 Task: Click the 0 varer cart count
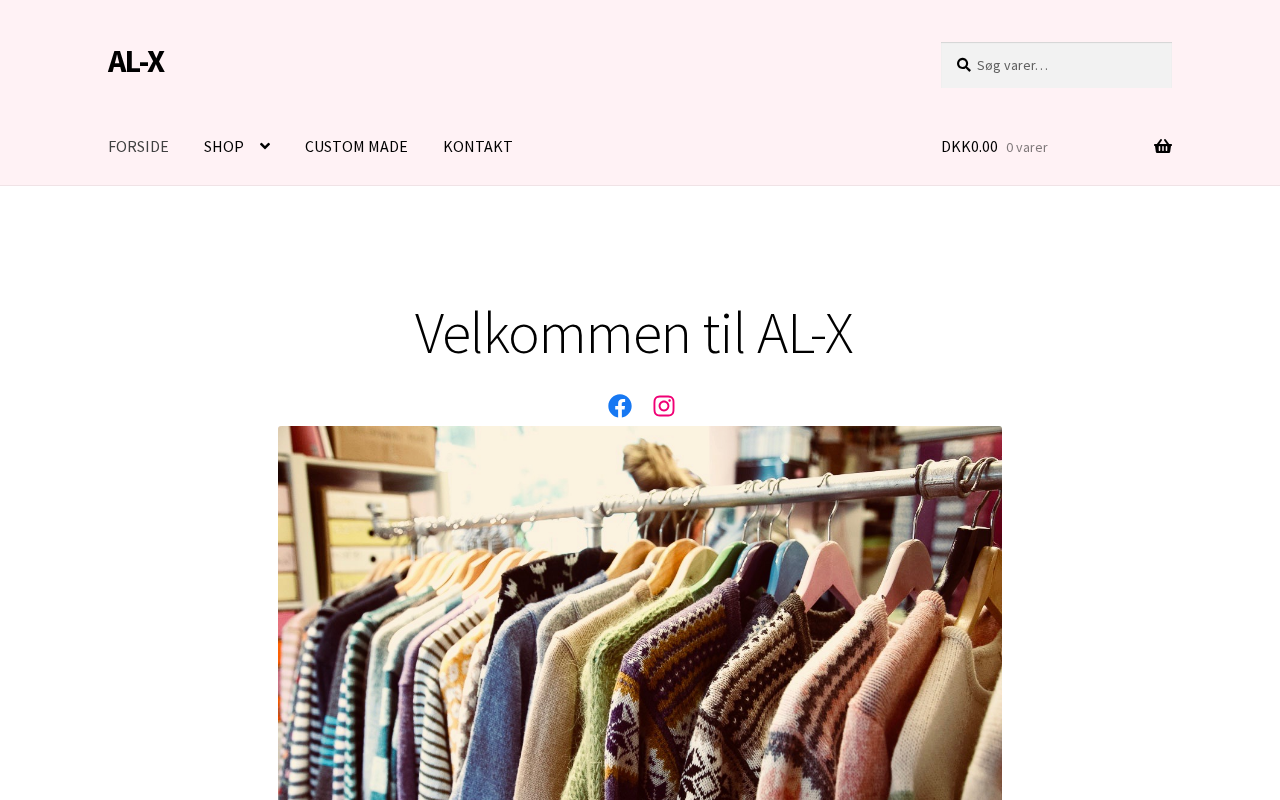click(1027, 147)
